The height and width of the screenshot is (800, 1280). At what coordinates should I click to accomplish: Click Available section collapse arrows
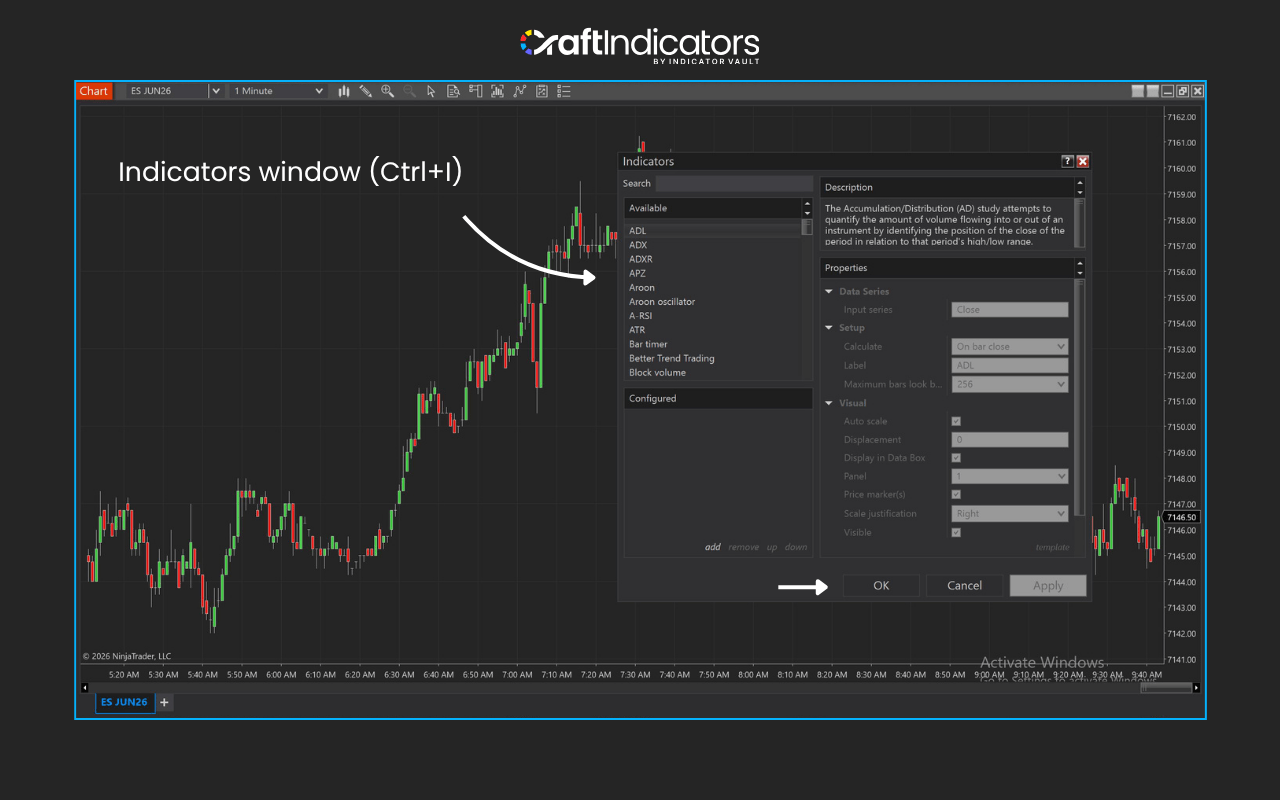point(808,208)
